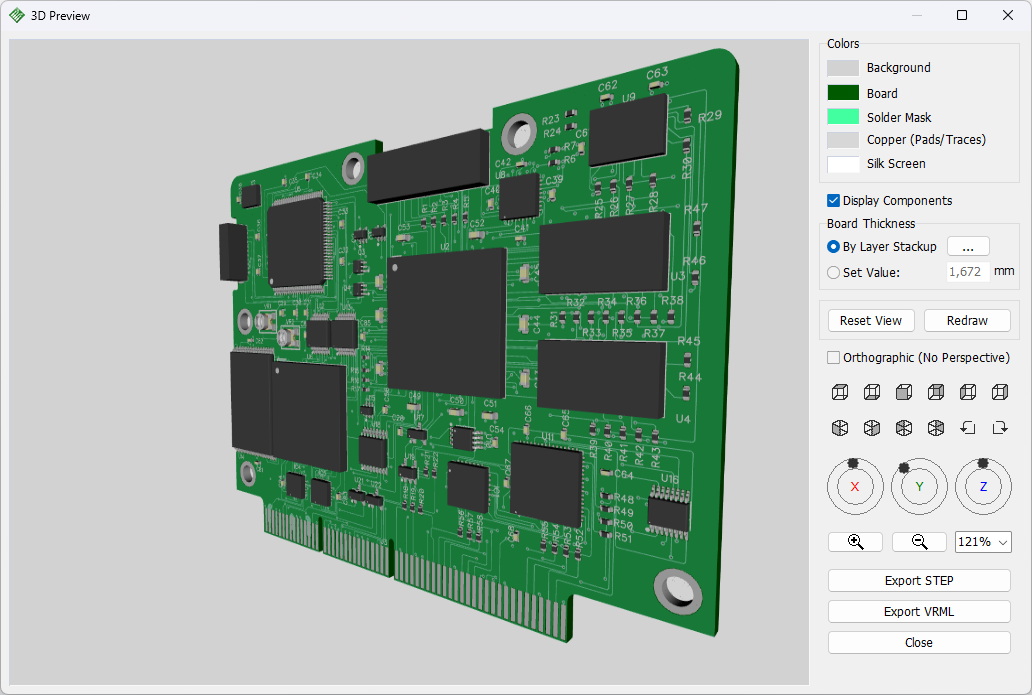Select the front-face shaded cube view icon

[x=904, y=392]
